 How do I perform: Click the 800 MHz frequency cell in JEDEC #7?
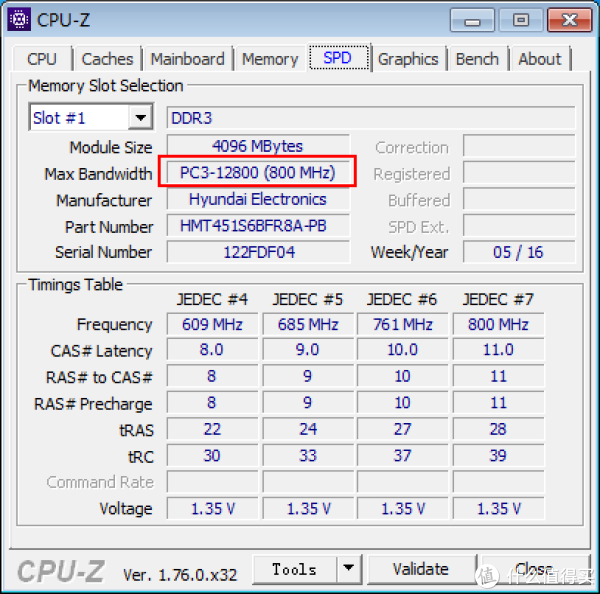498,325
